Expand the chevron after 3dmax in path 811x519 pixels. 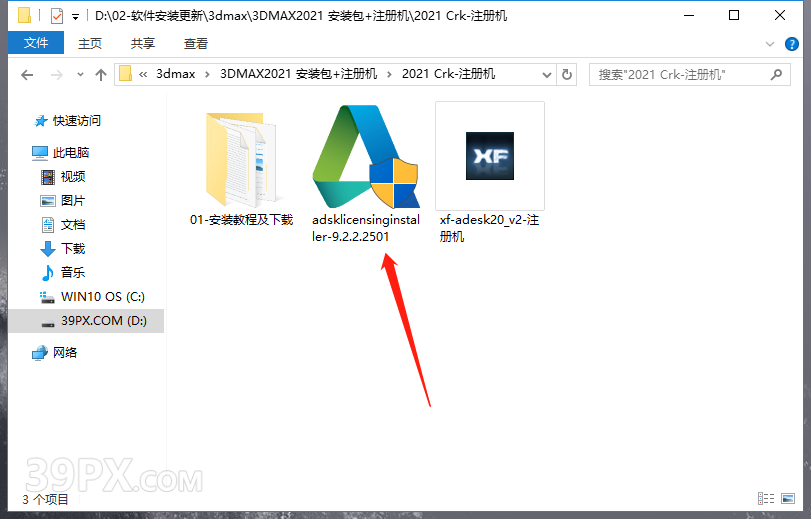pos(207,75)
